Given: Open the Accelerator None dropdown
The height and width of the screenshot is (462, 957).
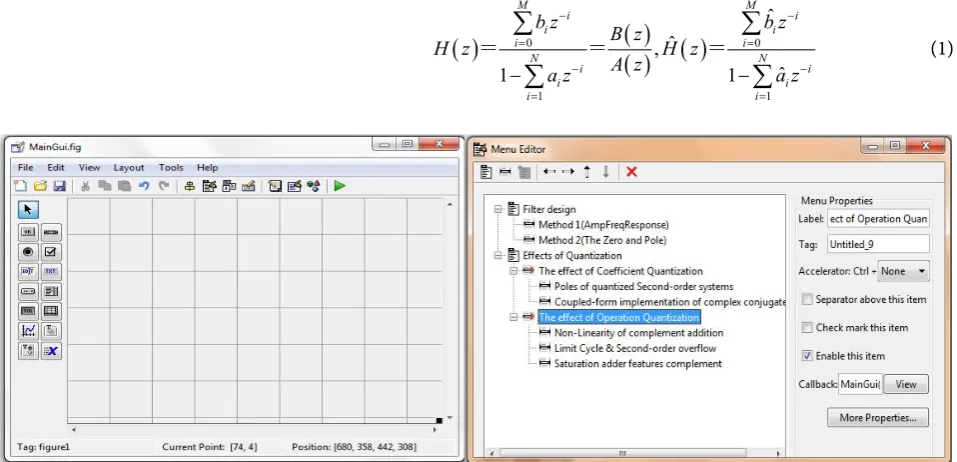Looking at the screenshot, I should pos(903,271).
